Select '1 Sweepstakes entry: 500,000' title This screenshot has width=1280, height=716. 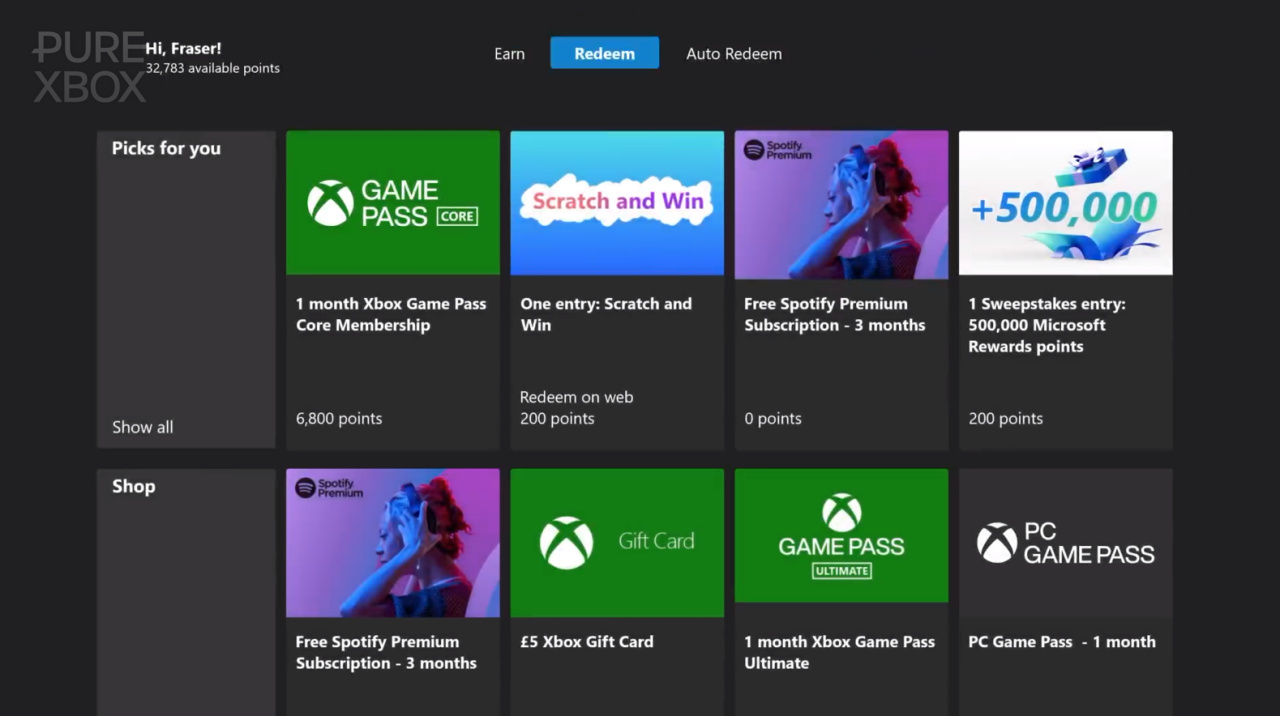pos(1047,325)
